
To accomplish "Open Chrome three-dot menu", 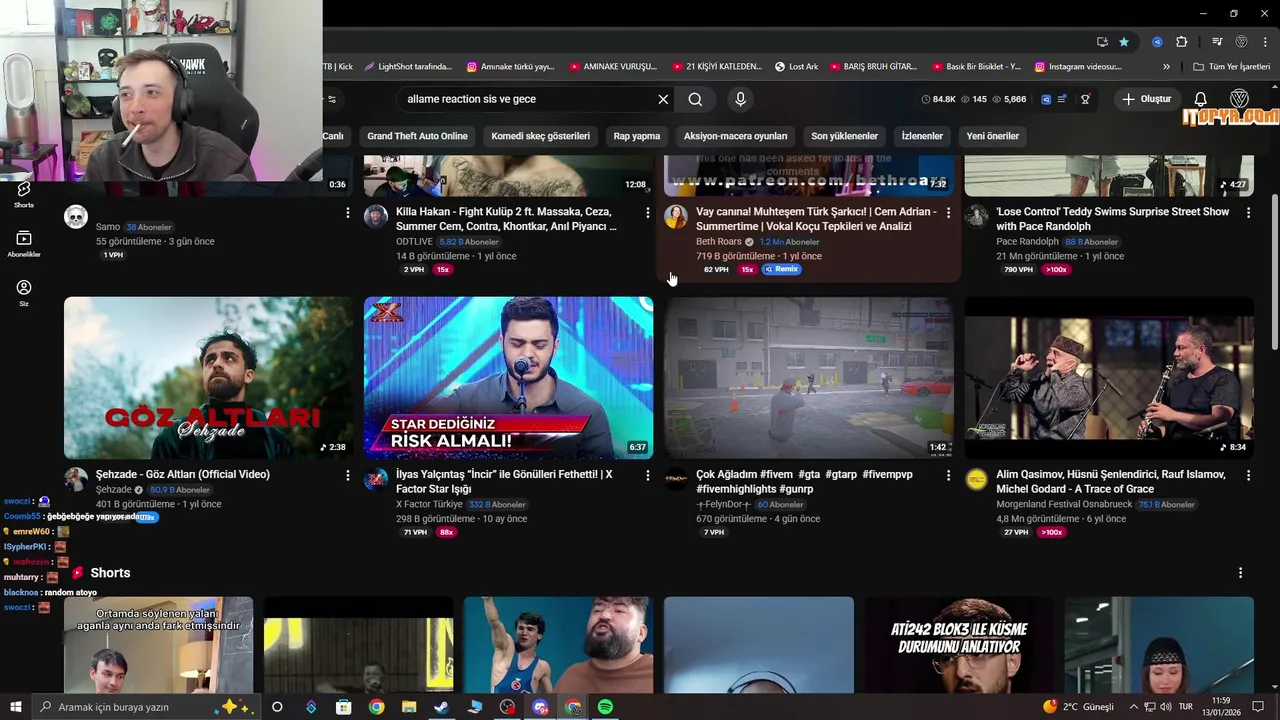I will point(1265,42).
